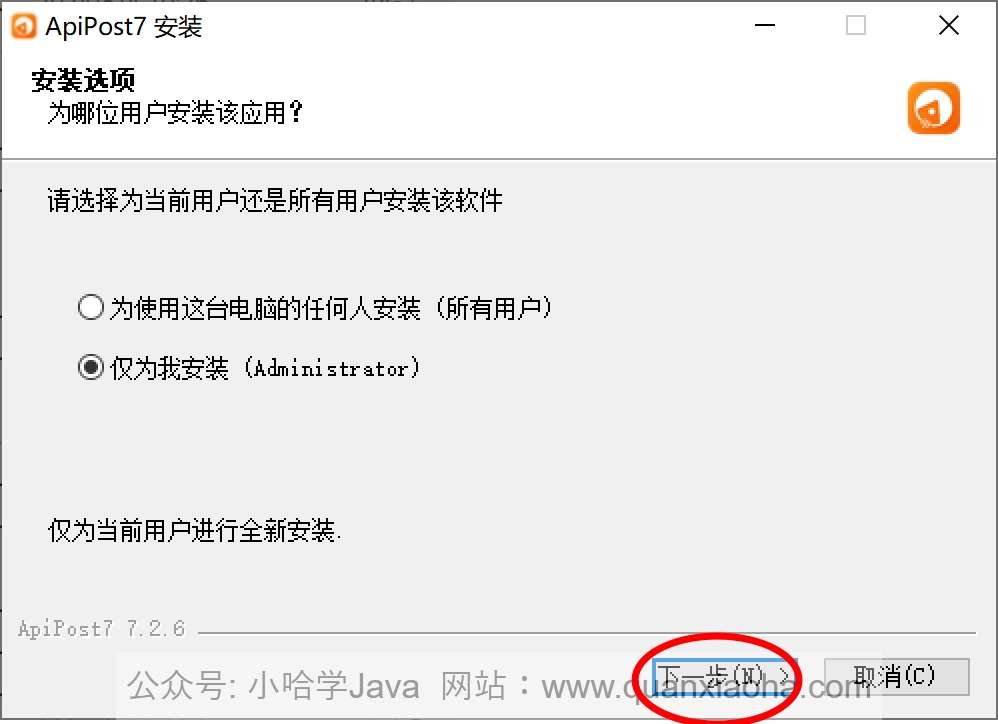Select the all users (所有用户) radio button
The width and height of the screenshot is (998, 724).
pos(91,307)
